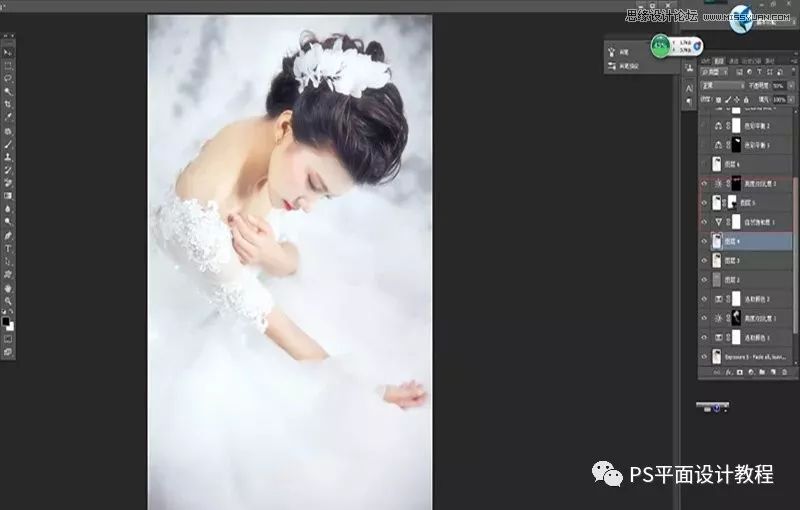Image resolution: width=800 pixels, height=510 pixels.
Task: Select the 图层 3 layer thumbnail
Action: pyautogui.click(x=717, y=260)
